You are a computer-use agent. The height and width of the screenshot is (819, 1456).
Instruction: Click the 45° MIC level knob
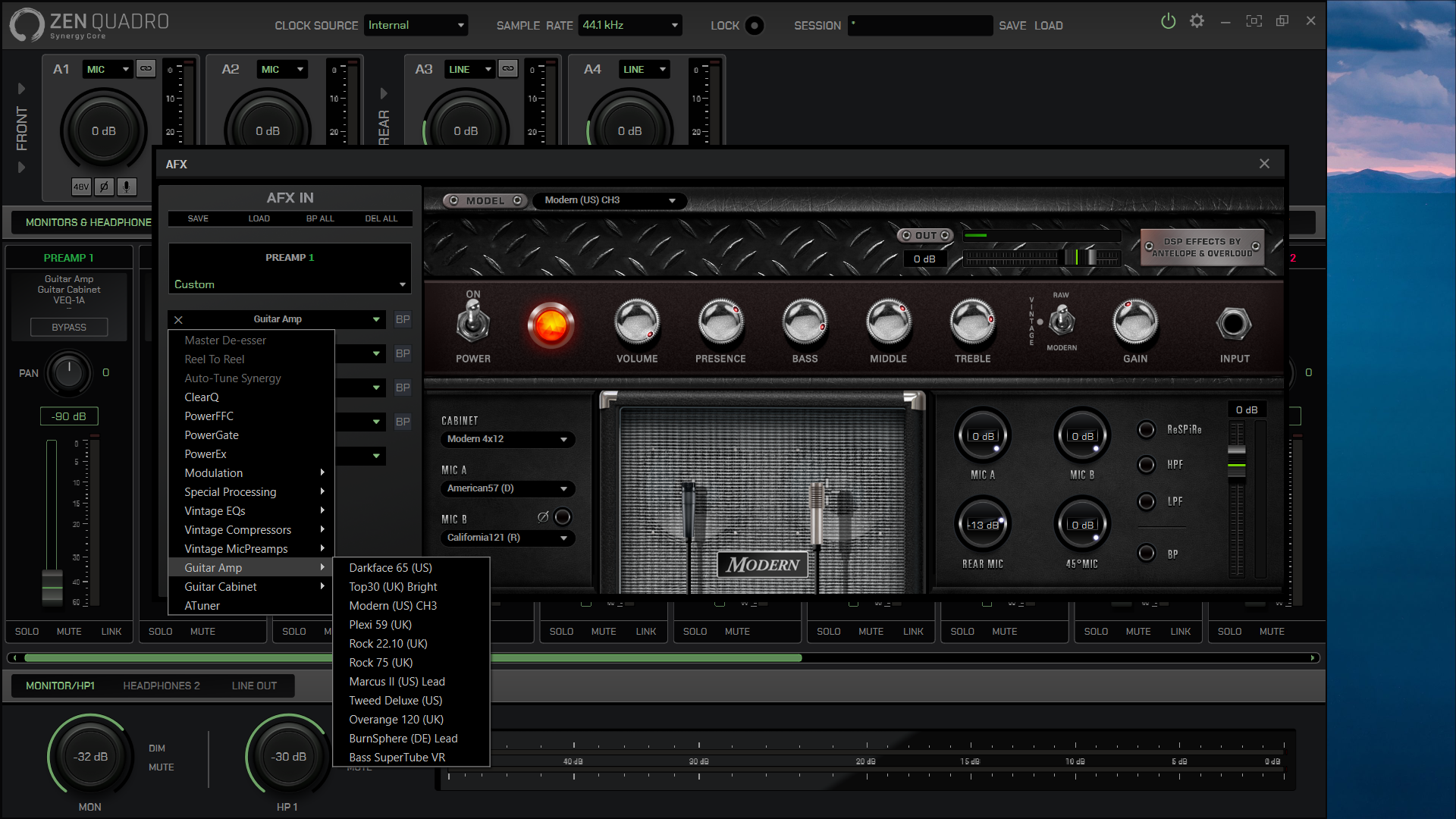point(1082,525)
